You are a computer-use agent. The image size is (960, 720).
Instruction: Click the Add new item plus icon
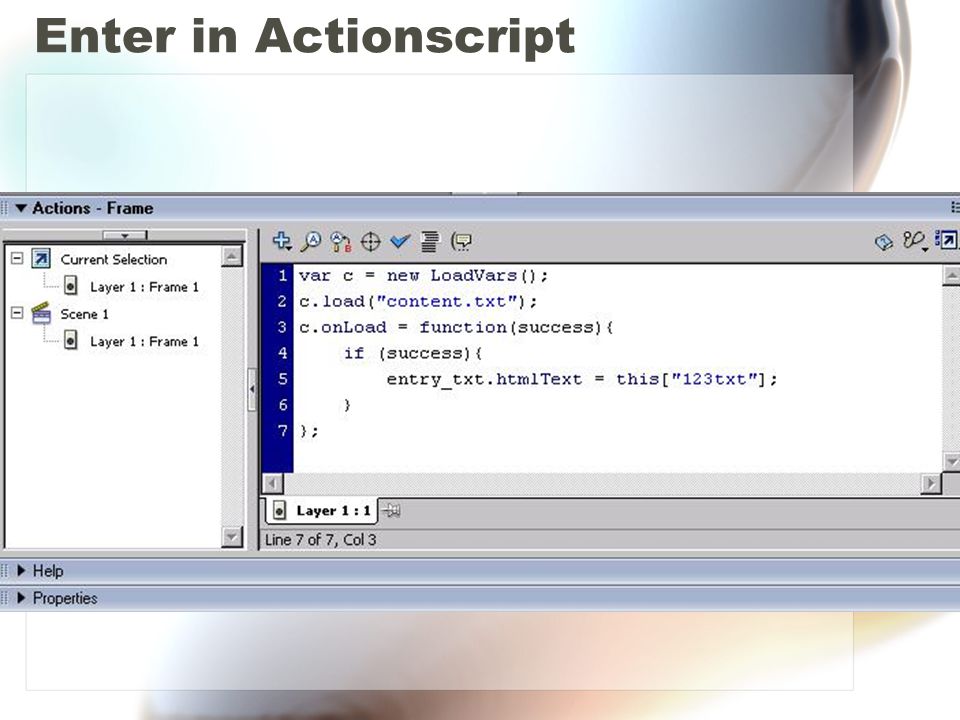click(282, 241)
